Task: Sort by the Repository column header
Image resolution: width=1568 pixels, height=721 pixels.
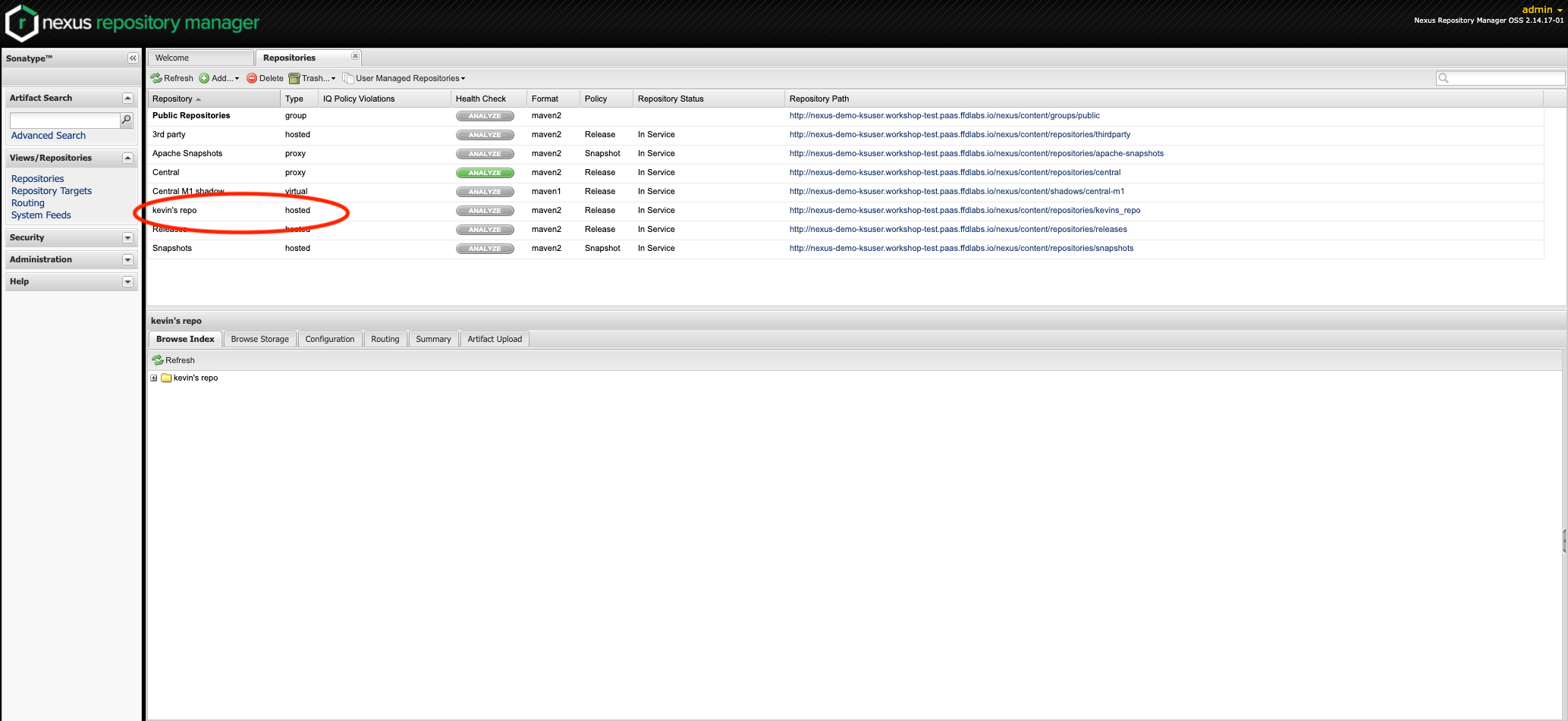Action: [214, 99]
